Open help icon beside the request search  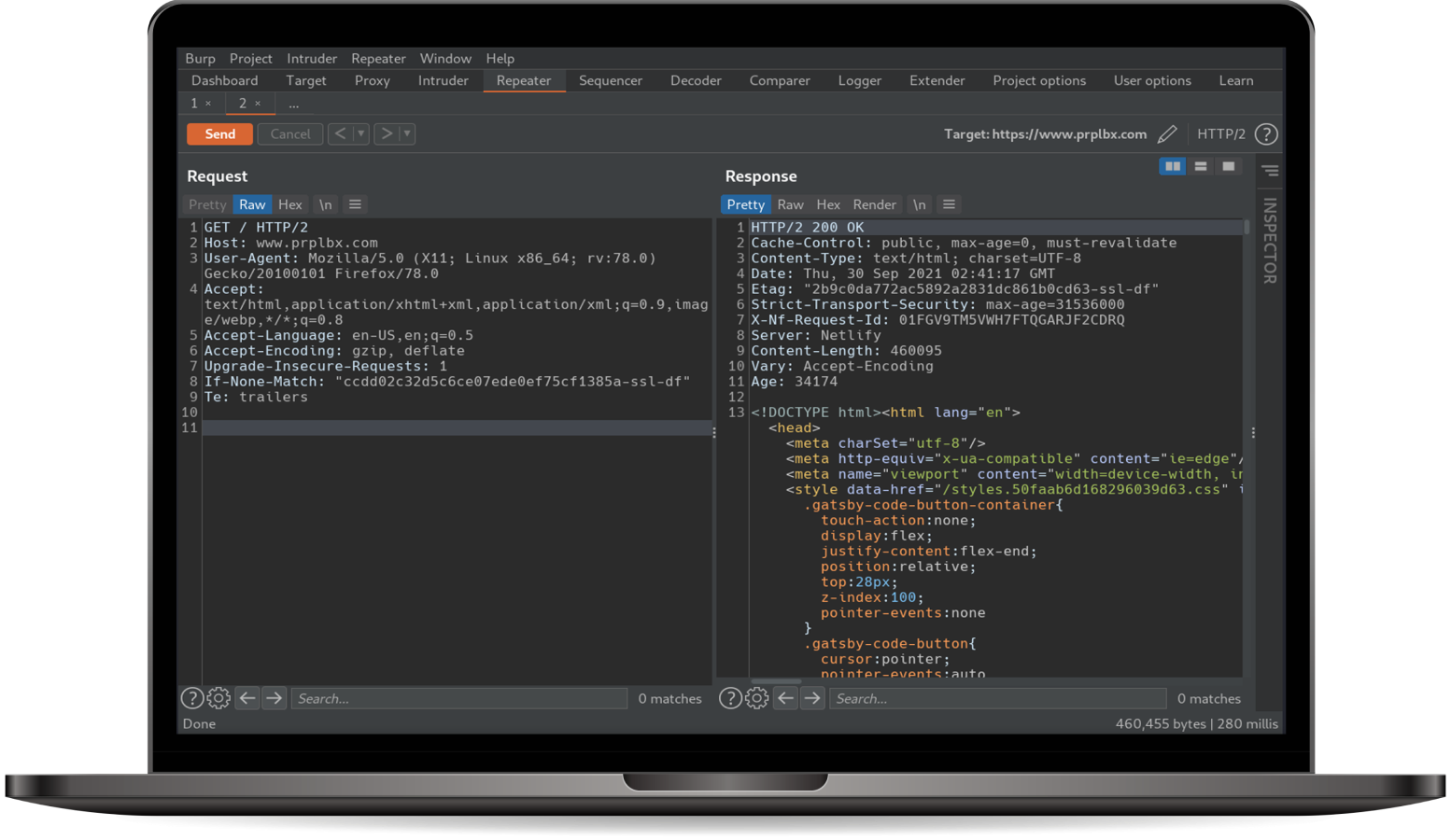[191, 698]
